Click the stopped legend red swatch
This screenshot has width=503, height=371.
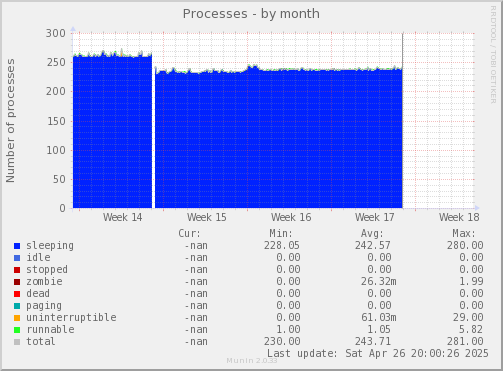(x=17, y=270)
